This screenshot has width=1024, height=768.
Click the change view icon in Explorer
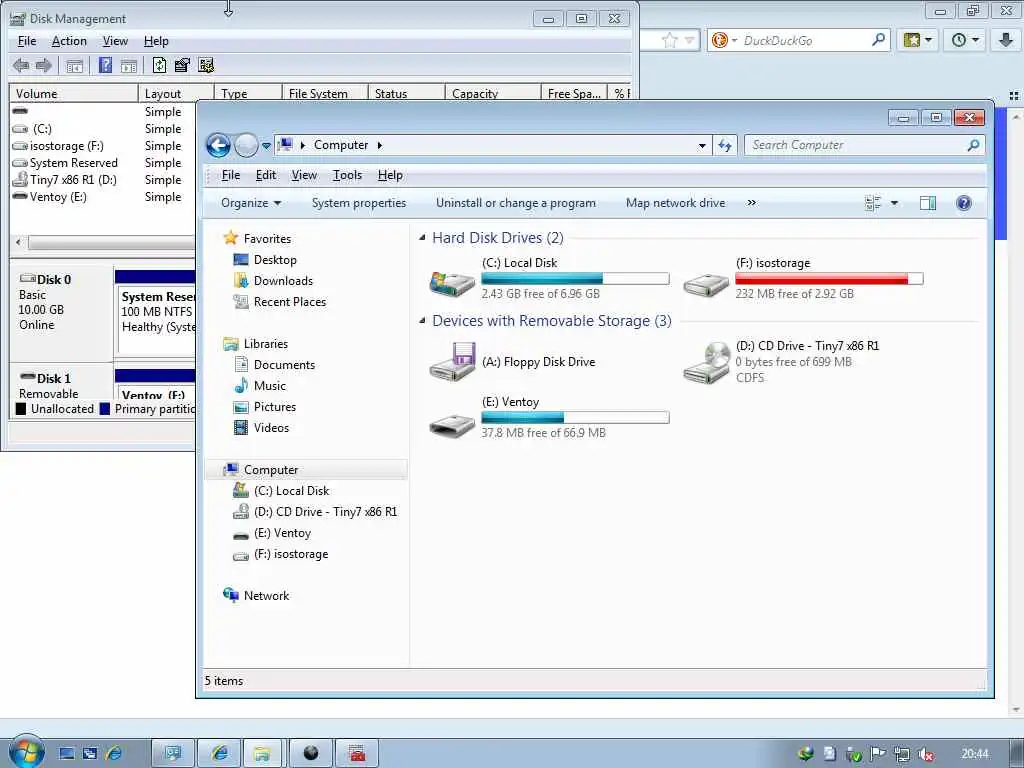click(x=873, y=203)
